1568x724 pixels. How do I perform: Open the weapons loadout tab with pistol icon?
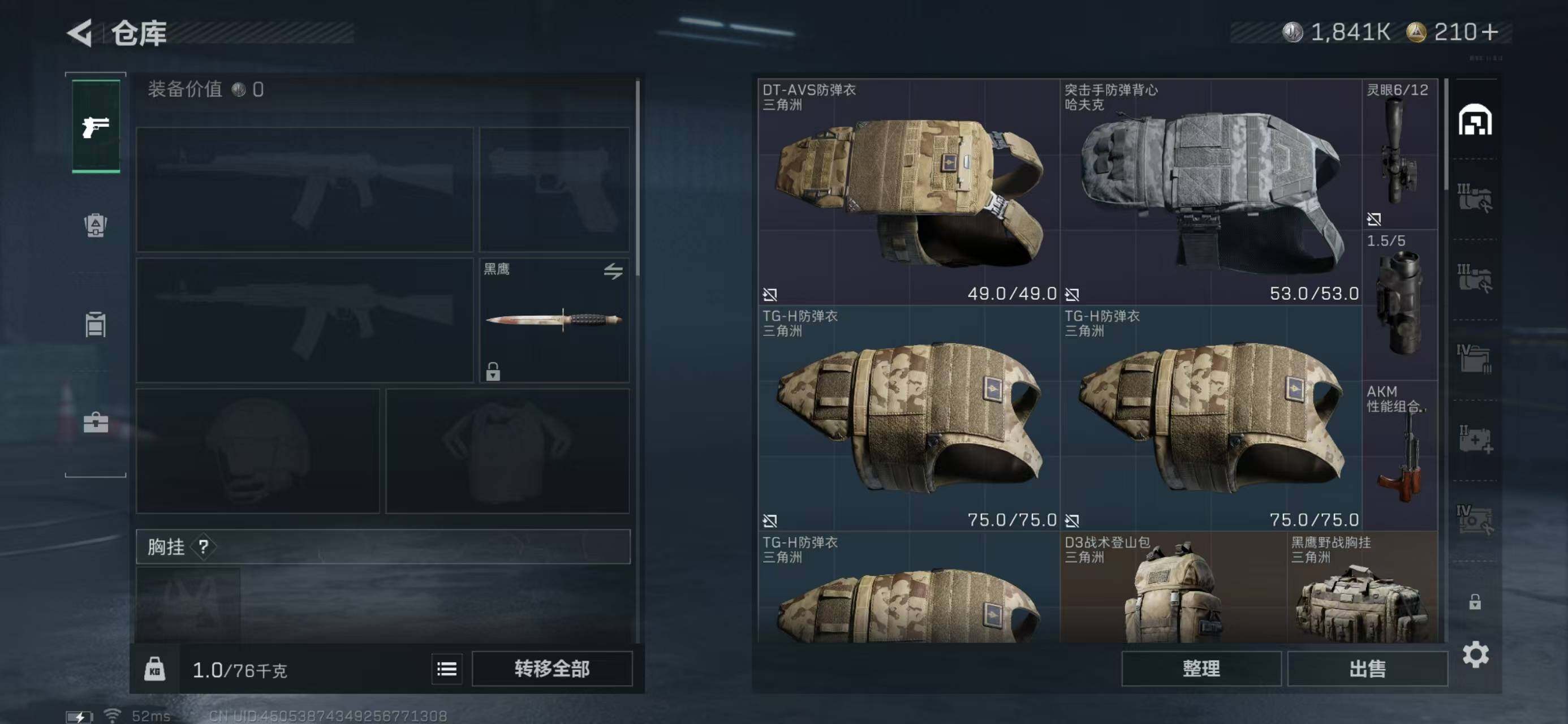pos(96,126)
